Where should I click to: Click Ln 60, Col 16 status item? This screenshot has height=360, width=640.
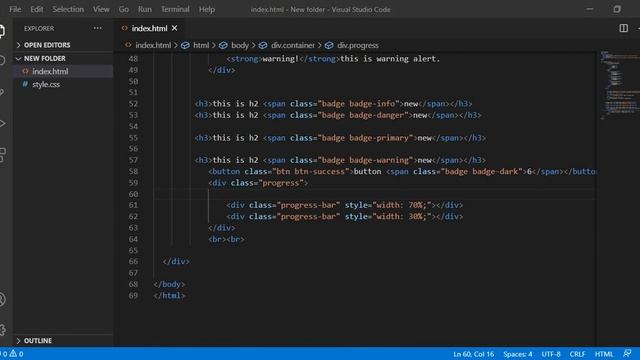click(x=473, y=354)
